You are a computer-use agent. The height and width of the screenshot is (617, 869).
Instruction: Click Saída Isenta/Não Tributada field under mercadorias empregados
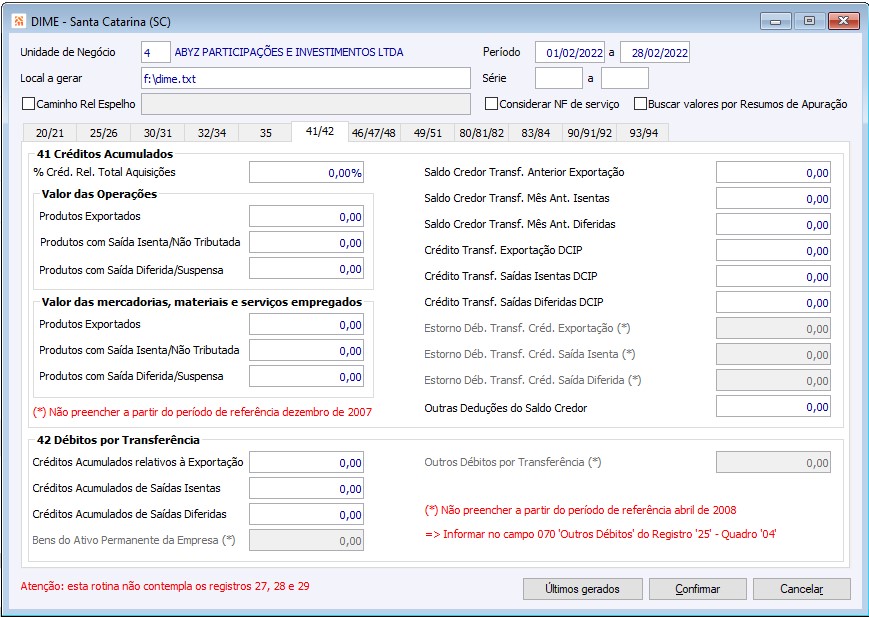[x=306, y=350]
